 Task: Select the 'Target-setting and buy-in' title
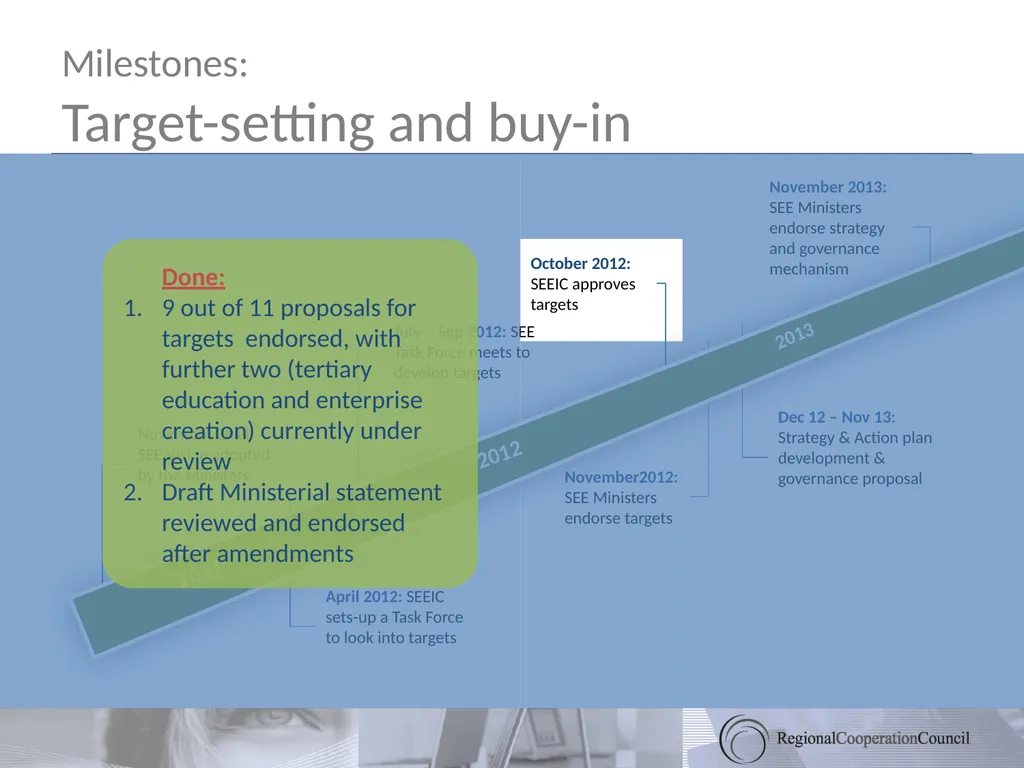(x=346, y=123)
